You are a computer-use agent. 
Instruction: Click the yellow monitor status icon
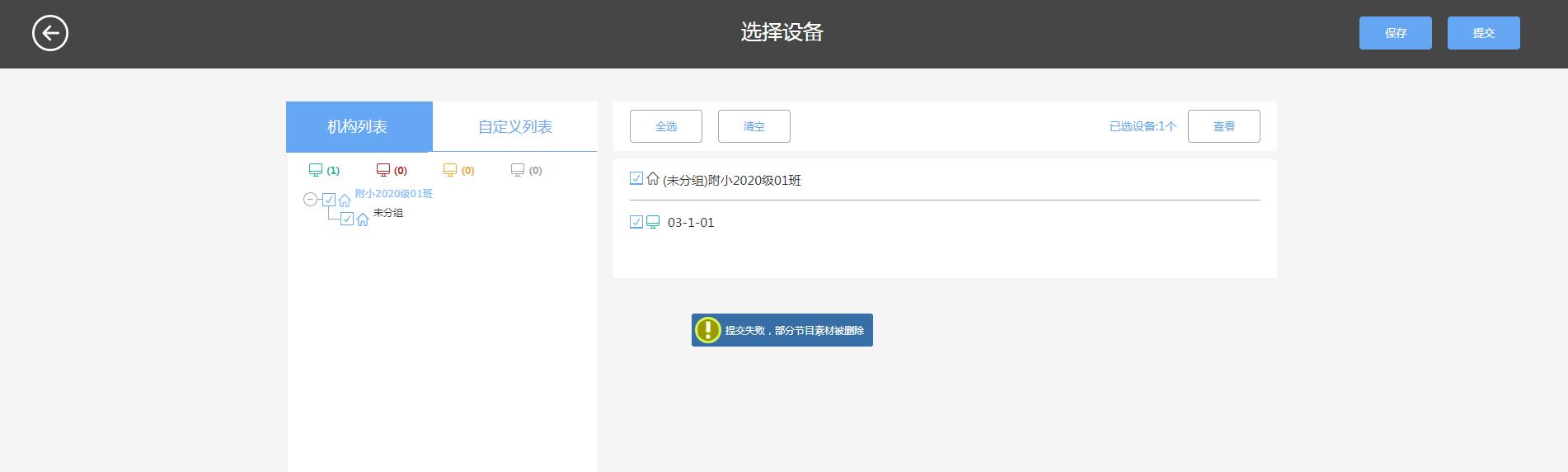click(450, 170)
